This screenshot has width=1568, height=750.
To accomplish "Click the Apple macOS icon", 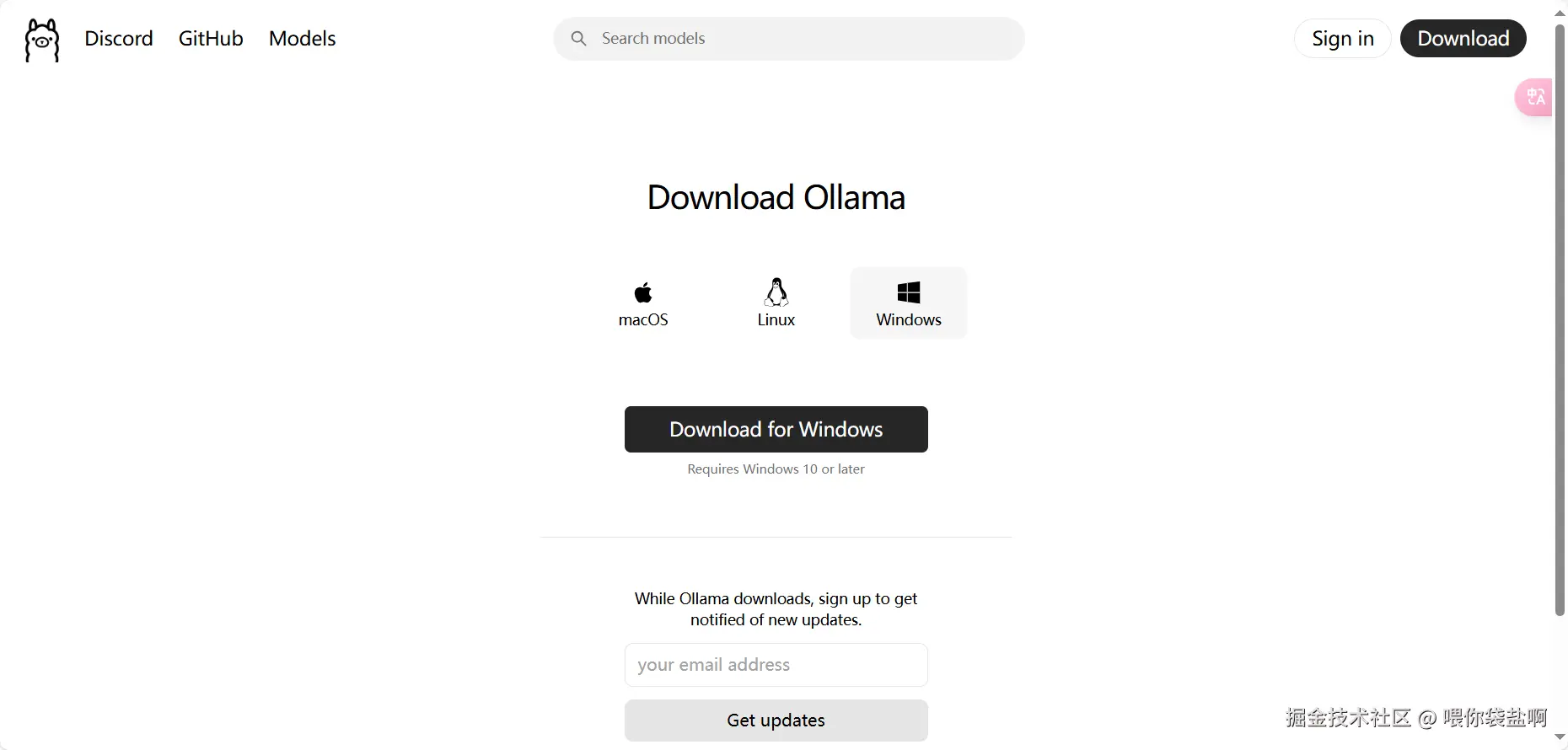I will click(x=643, y=292).
